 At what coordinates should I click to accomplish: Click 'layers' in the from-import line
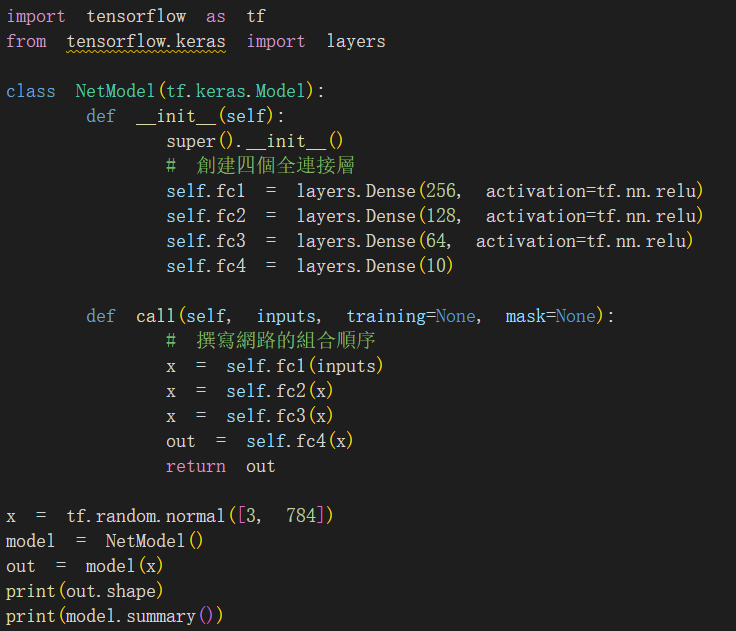click(x=356, y=41)
